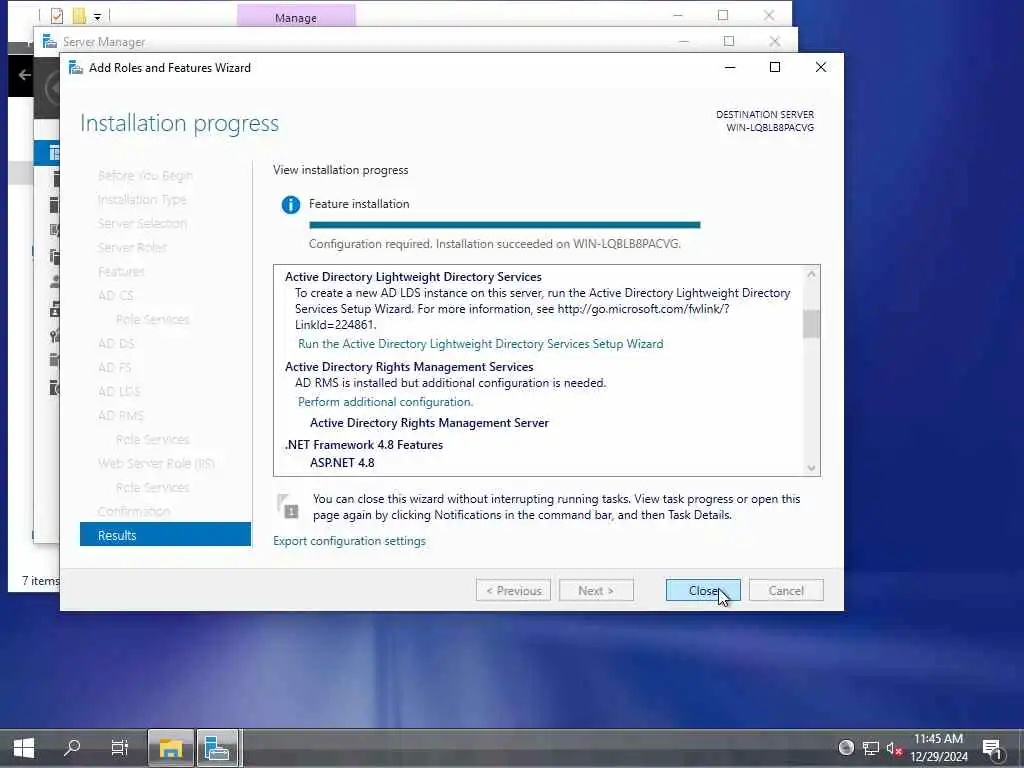This screenshot has height=768, width=1024.
Task: Click the feature installation progress bar
Action: pos(504,225)
